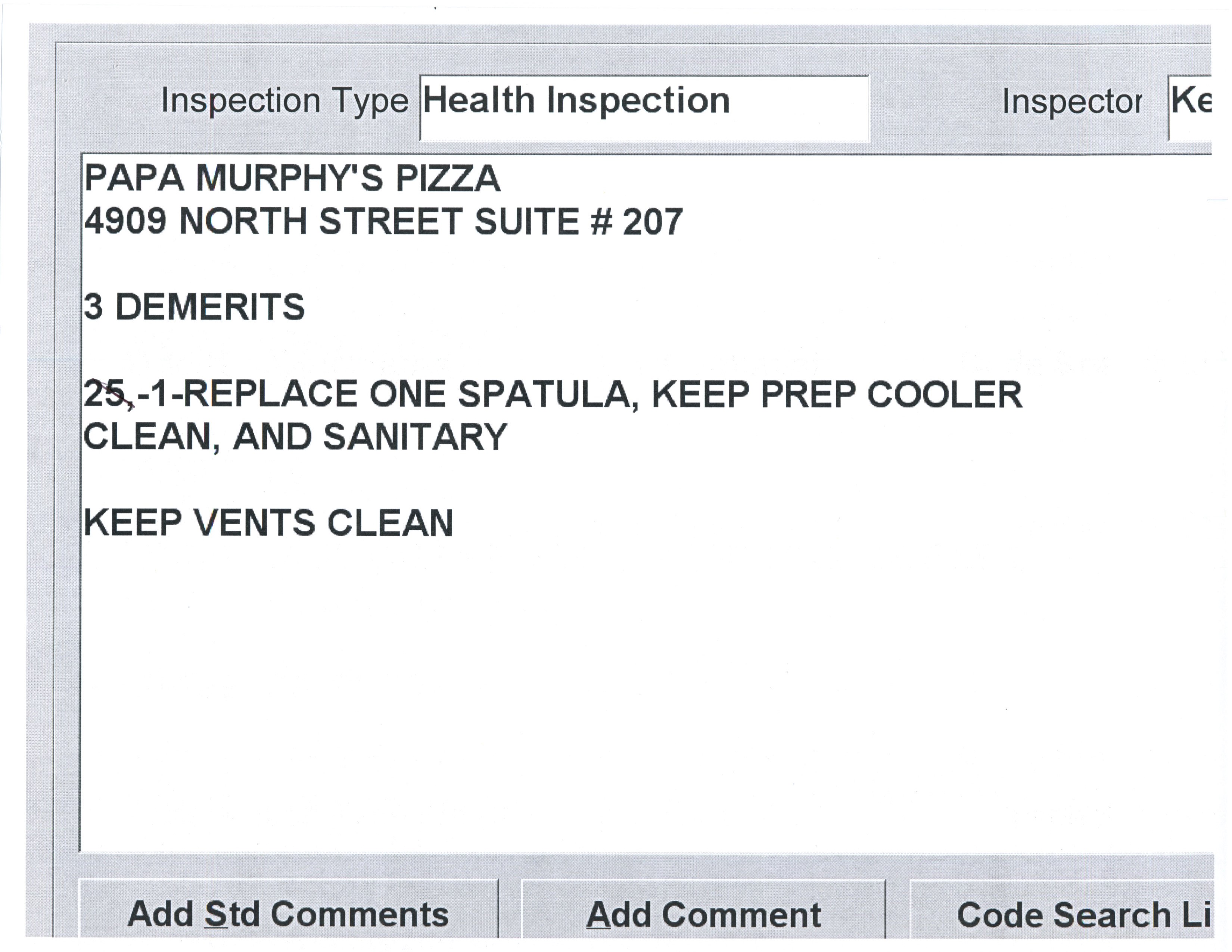Click the Add Std Comments button
The image size is (1232, 952).
tap(288, 914)
